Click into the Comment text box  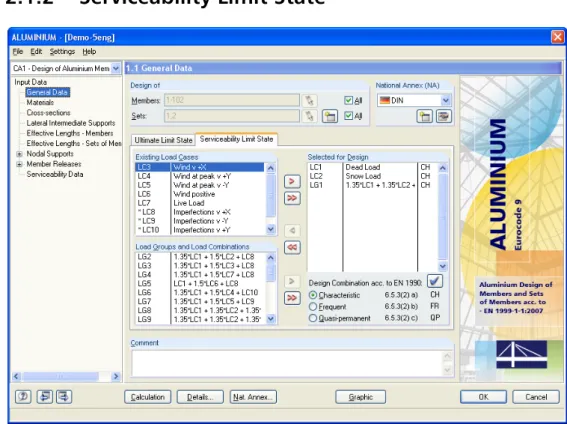[287, 364]
